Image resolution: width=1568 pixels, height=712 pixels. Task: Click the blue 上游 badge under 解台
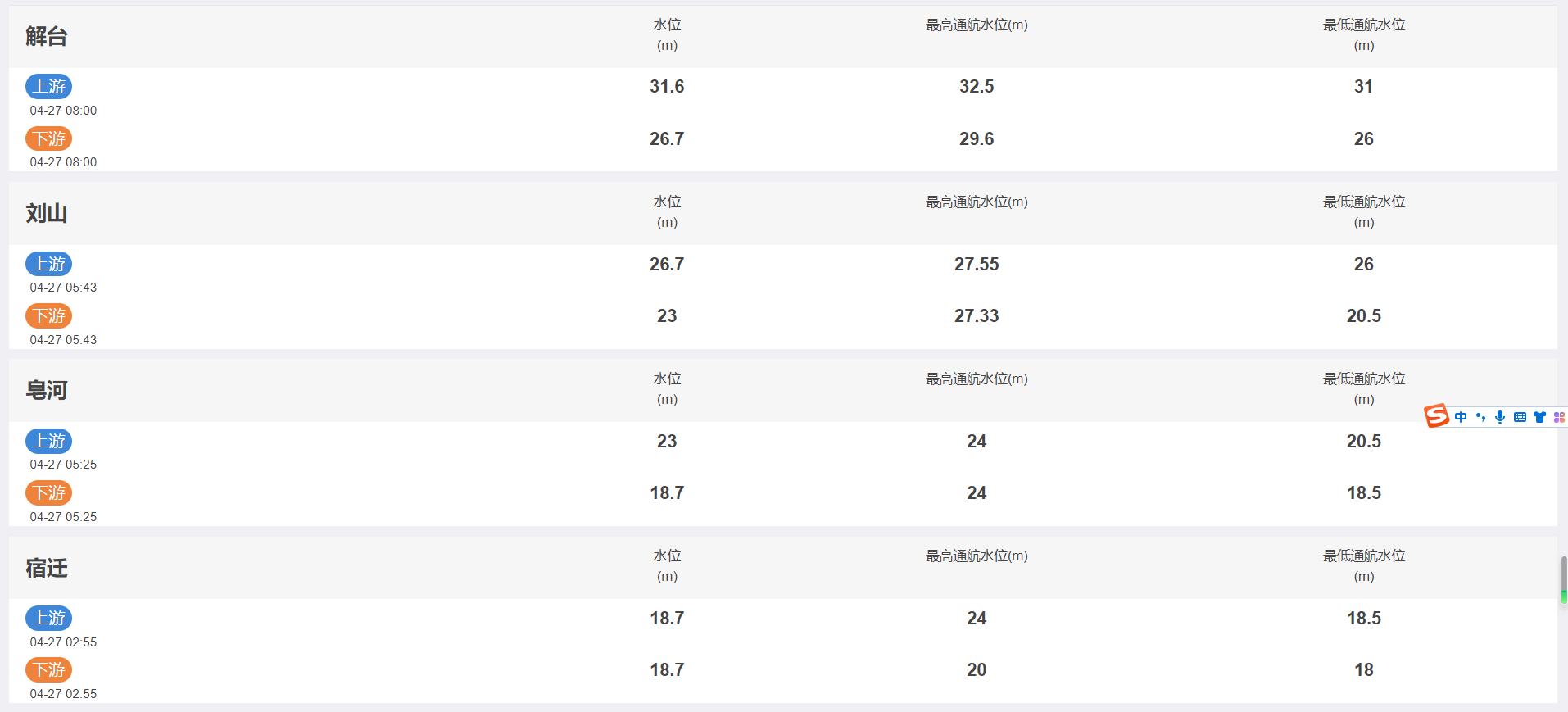tap(49, 86)
